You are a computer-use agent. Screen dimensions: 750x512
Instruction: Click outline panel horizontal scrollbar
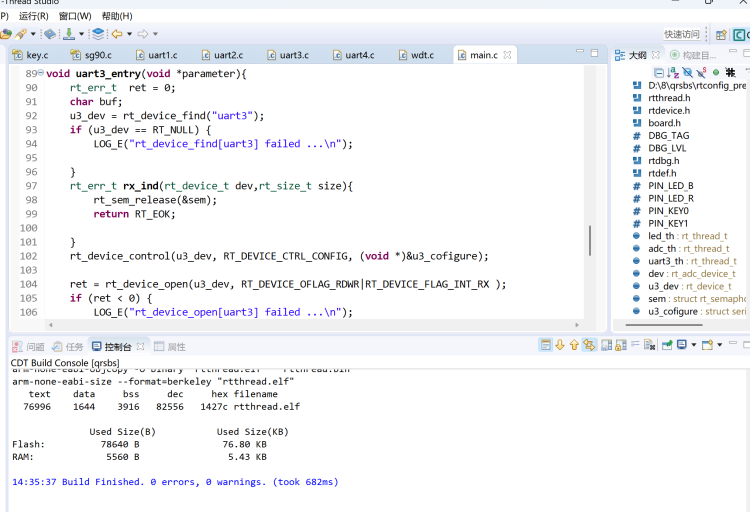(x=664, y=325)
